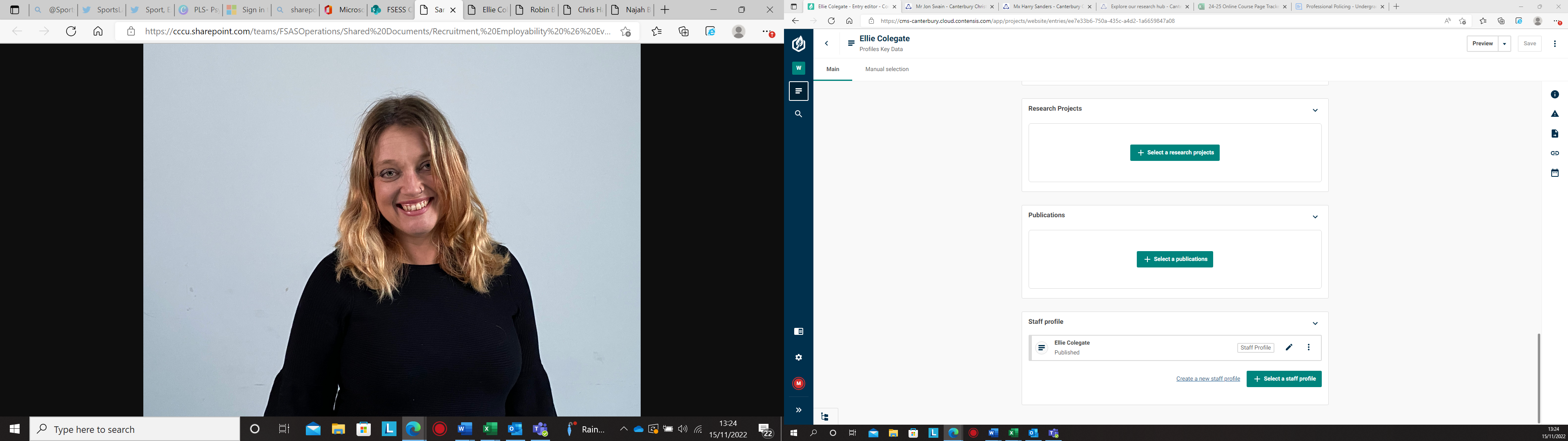This screenshot has width=1568, height=441.
Task: Collapse the Publications section chevron
Action: (x=1315, y=217)
